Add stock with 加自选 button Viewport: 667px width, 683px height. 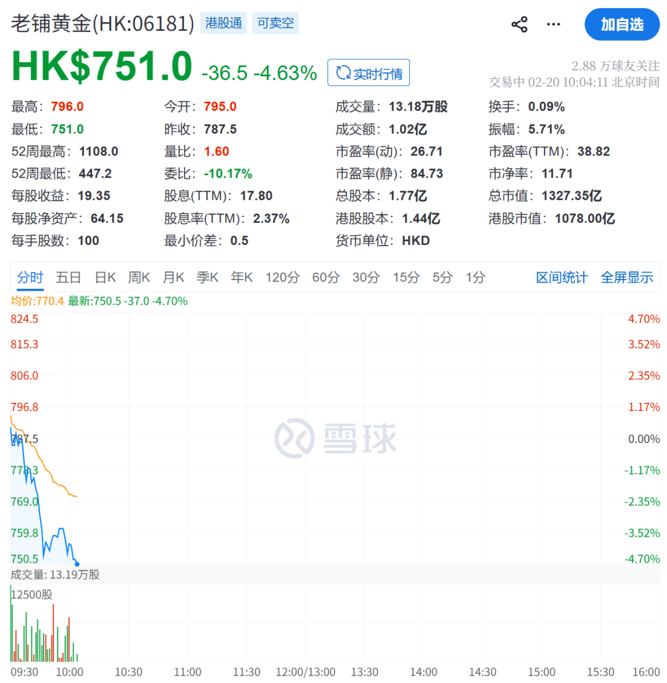point(622,24)
